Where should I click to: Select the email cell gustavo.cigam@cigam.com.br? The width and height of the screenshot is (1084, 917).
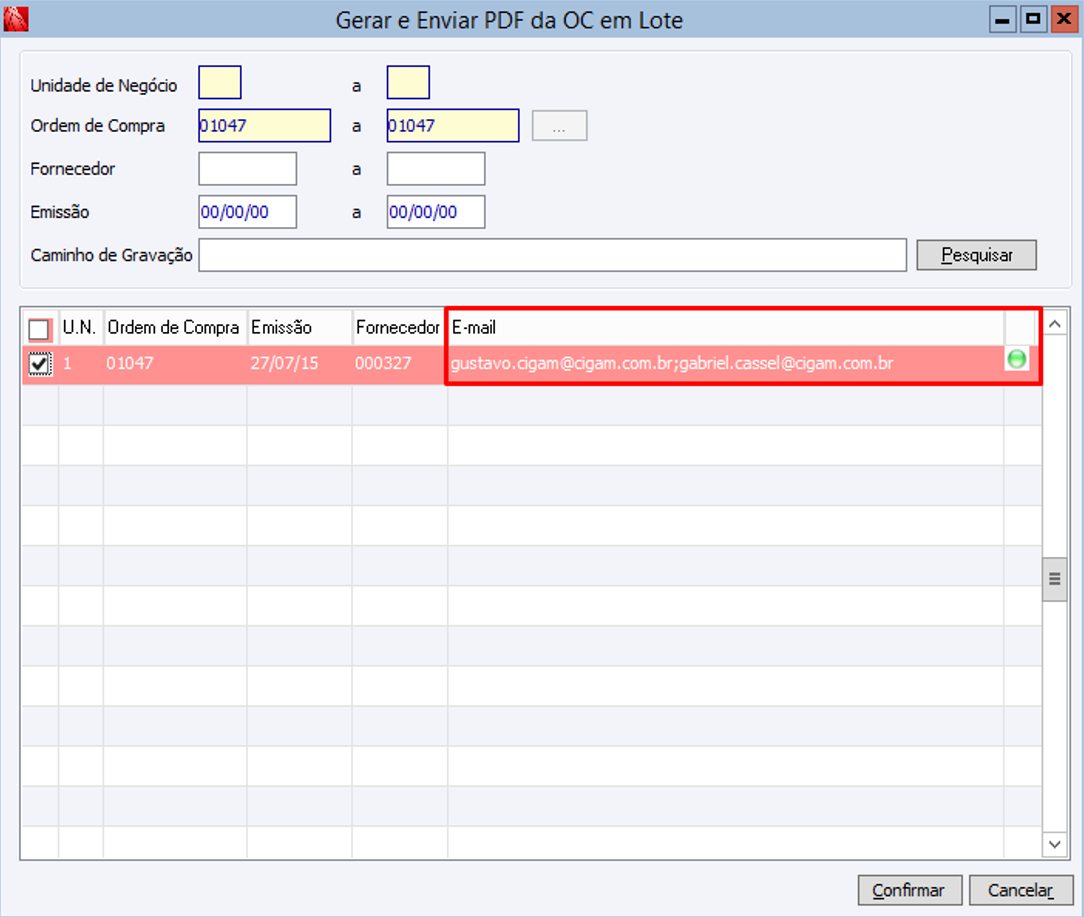(726, 364)
